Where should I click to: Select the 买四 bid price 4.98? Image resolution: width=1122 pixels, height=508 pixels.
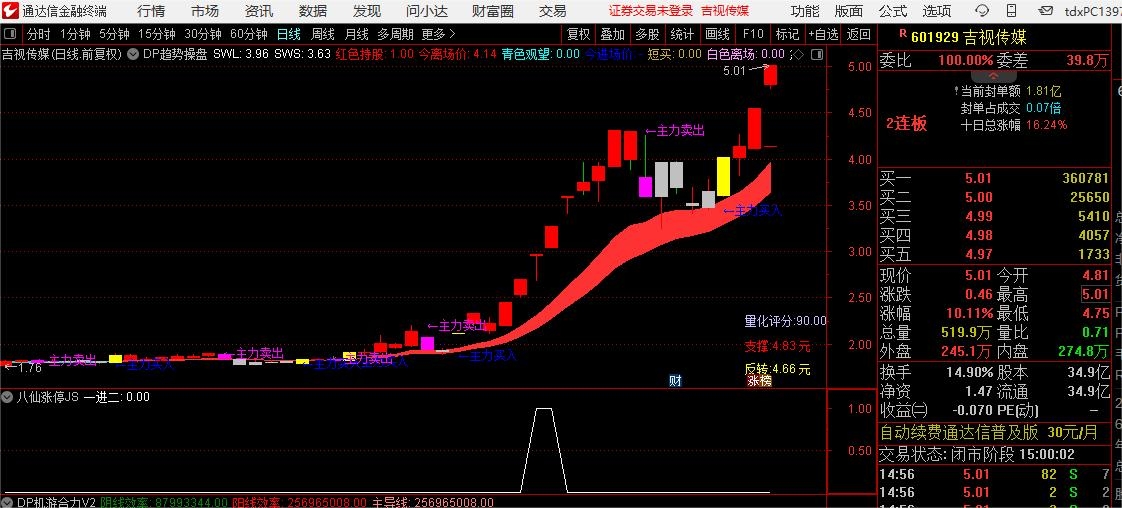coord(979,235)
